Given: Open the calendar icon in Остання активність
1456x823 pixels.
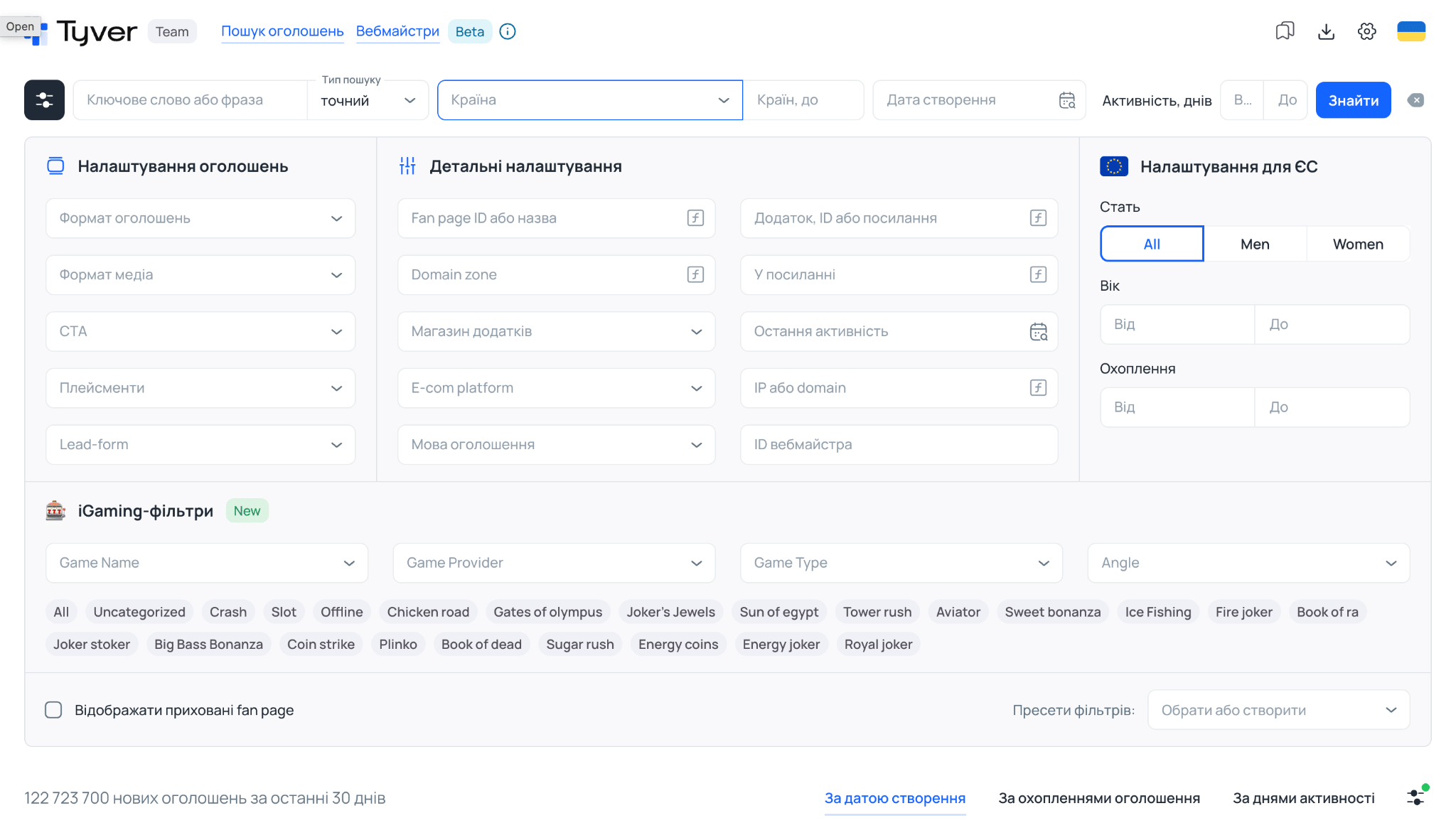Looking at the screenshot, I should click(x=1038, y=331).
